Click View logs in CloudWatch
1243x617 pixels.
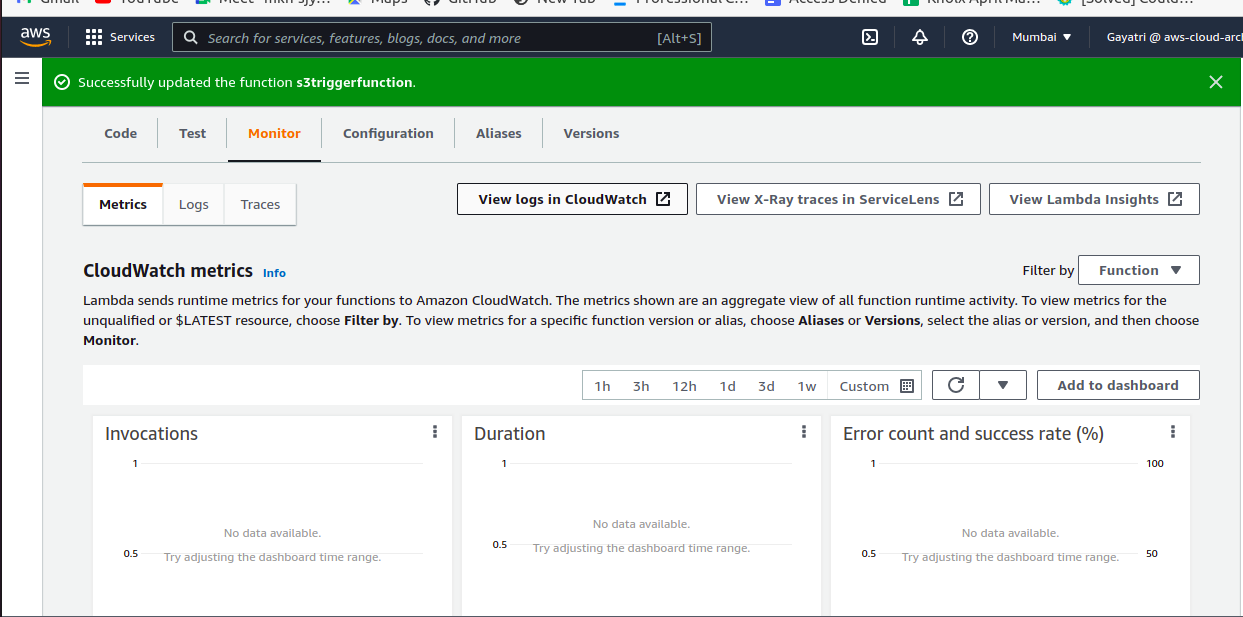pos(573,199)
